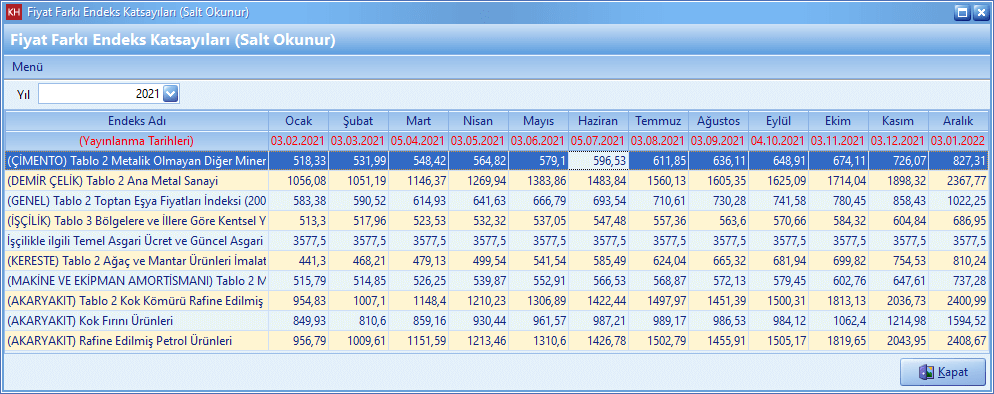Click the İŞÇİLİK Ağustos value 563,6
994x394 pixels.
click(x=718, y=221)
